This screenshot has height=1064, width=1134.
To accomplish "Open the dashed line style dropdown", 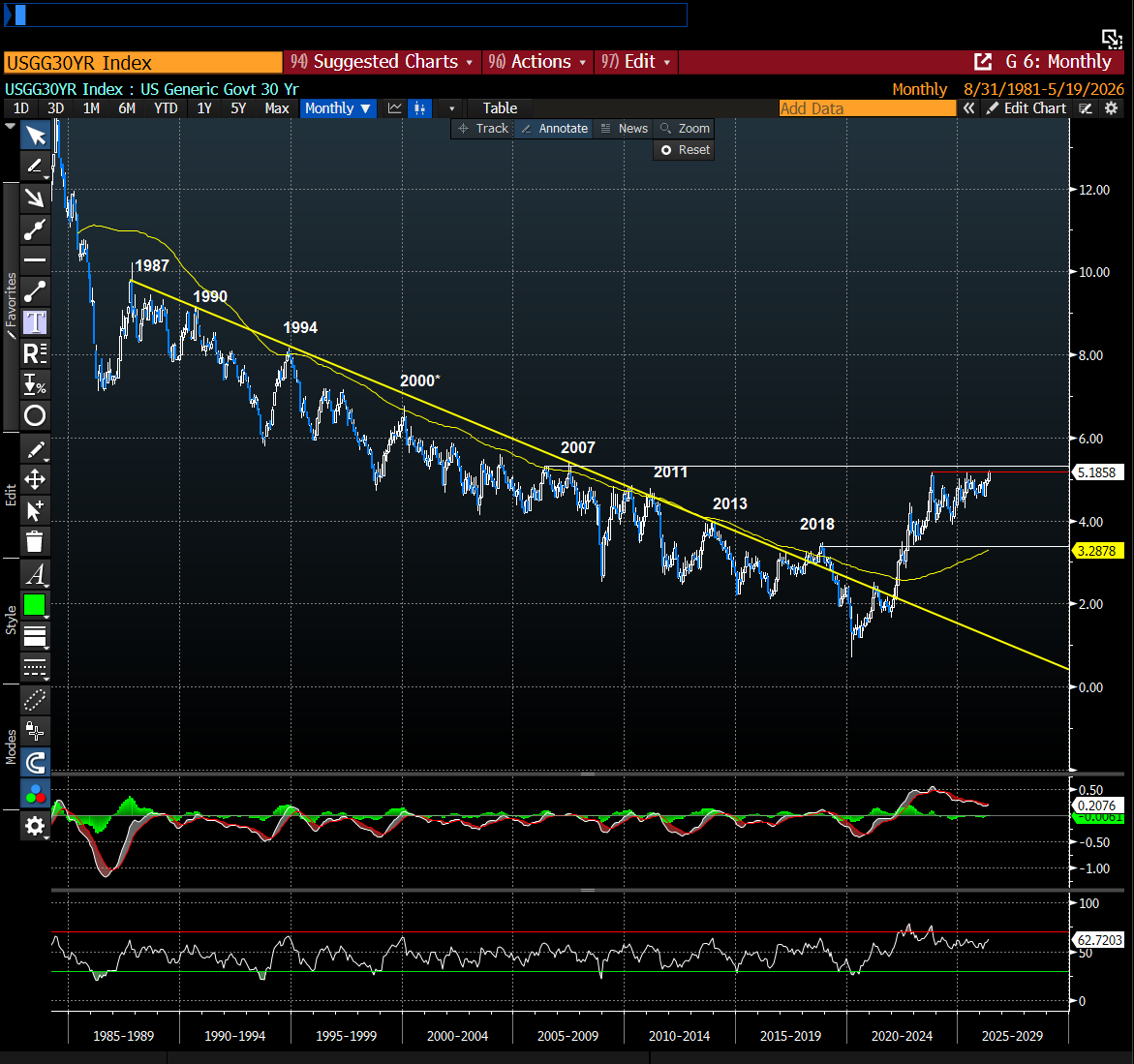I will pyautogui.click(x=35, y=668).
